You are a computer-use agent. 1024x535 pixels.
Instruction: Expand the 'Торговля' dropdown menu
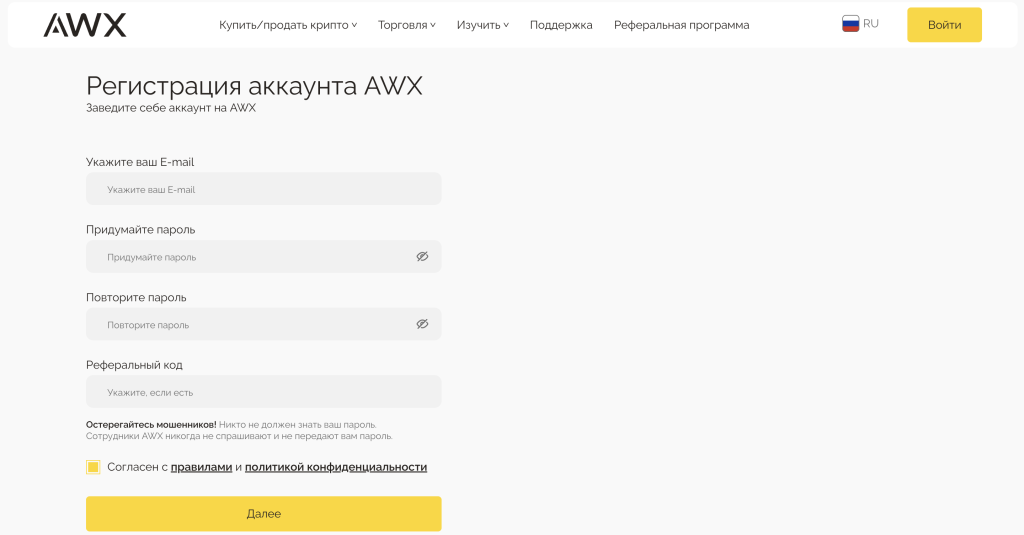pyautogui.click(x=407, y=25)
